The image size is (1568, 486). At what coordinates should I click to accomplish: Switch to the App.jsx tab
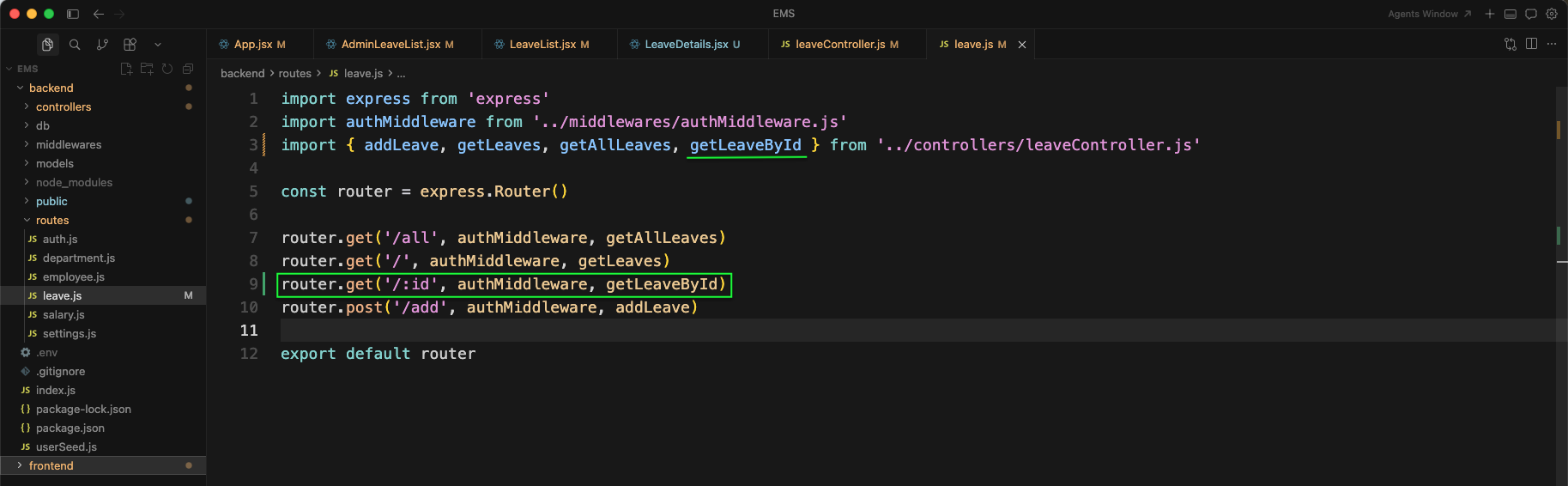(x=260, y=45)
